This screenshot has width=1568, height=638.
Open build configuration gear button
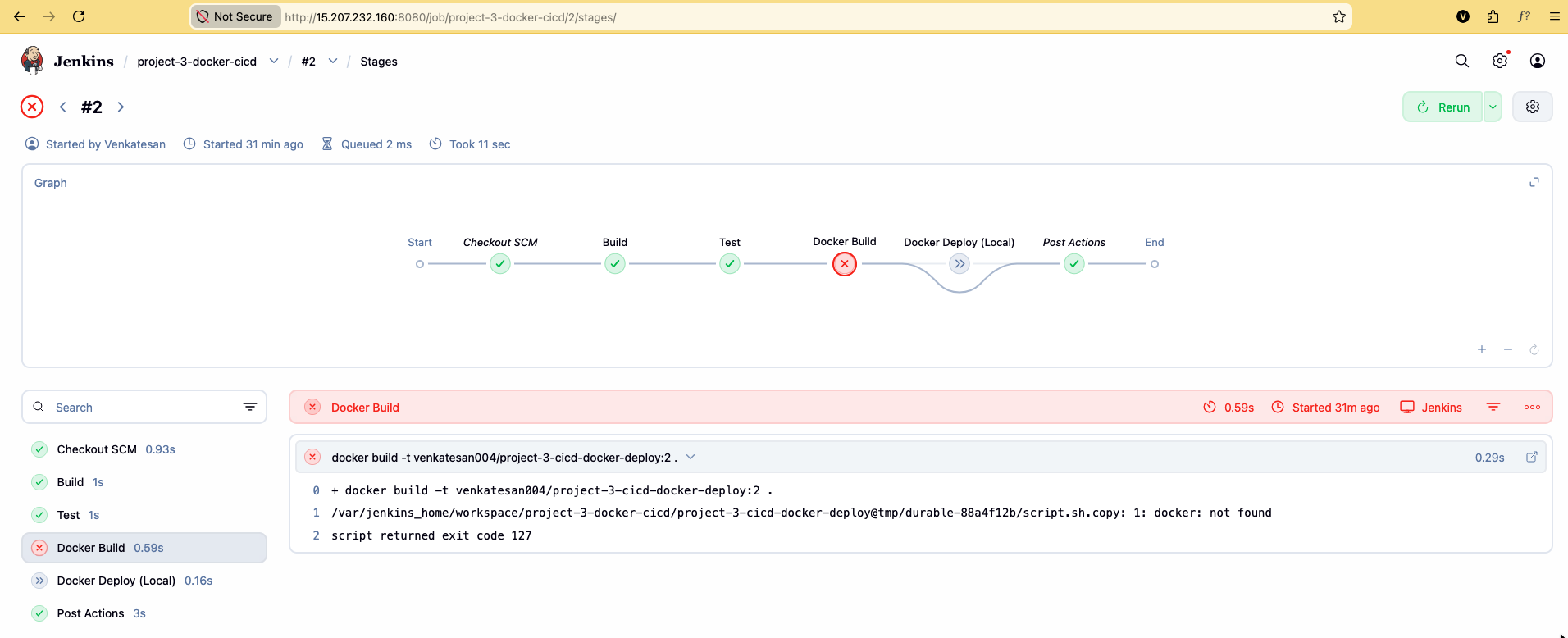(1532, 107)
